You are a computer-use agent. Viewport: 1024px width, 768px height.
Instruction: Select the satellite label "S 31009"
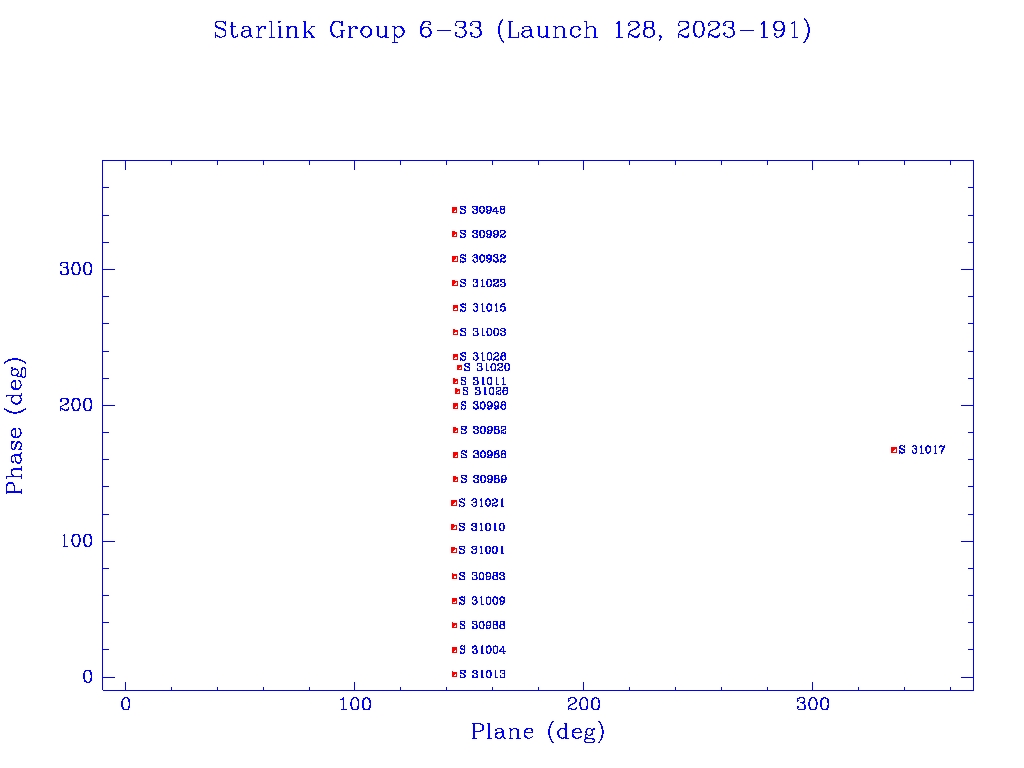[x=481, y=601]
